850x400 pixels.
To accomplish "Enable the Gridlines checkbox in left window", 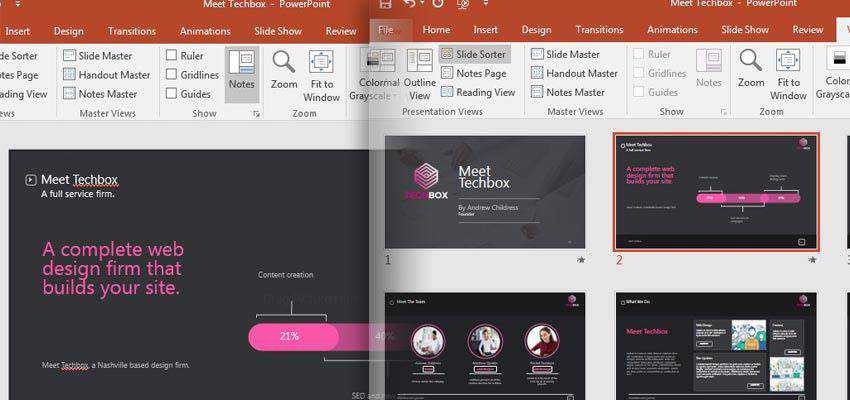I will pyautogui.click(x=172, y=74).
